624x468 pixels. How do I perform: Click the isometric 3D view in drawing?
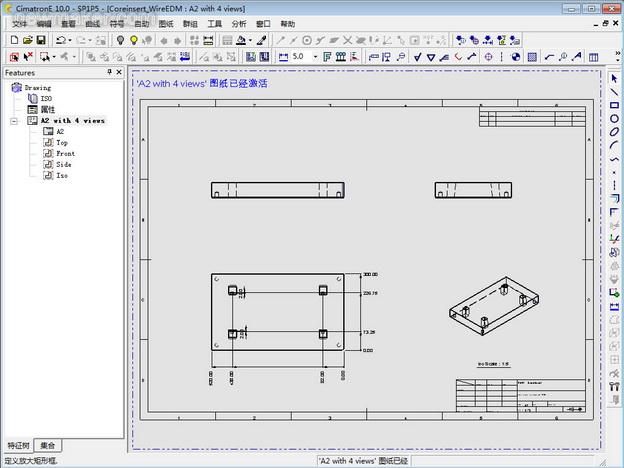tap(494, 306)
